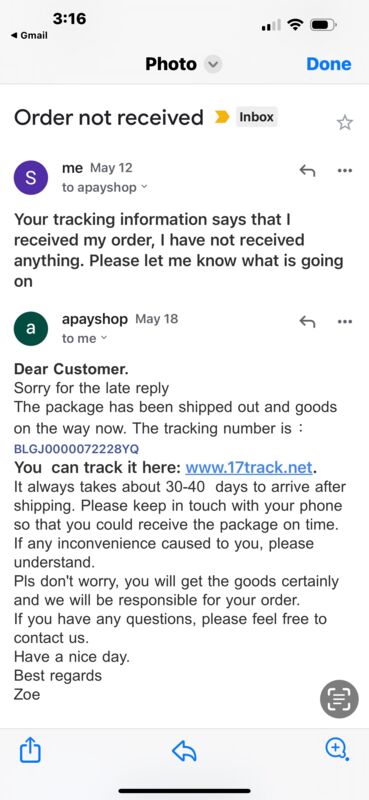
Task: Tap the green apayshop avatar
Action: tap(31, 329)
